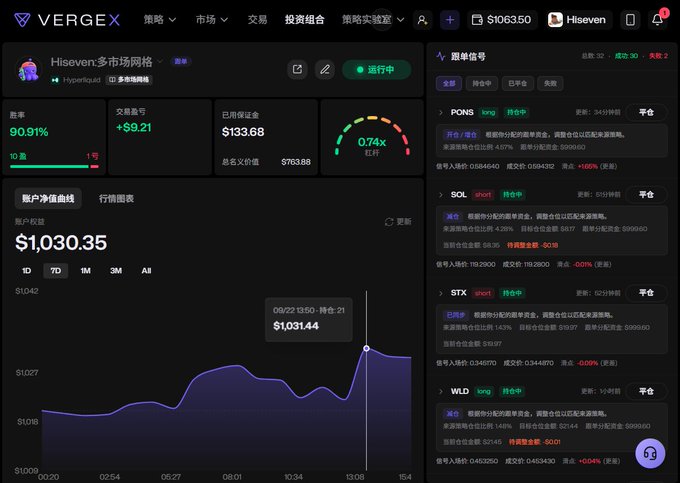Click the 跟单信号 pulse icon

pyautogui.click(x=441, y=56)
